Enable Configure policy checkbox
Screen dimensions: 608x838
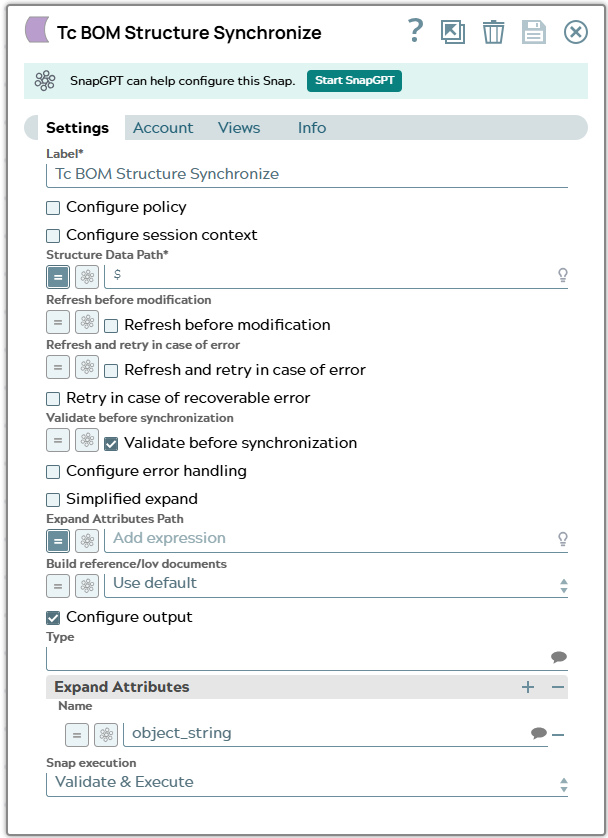click(x=53, y=208)
